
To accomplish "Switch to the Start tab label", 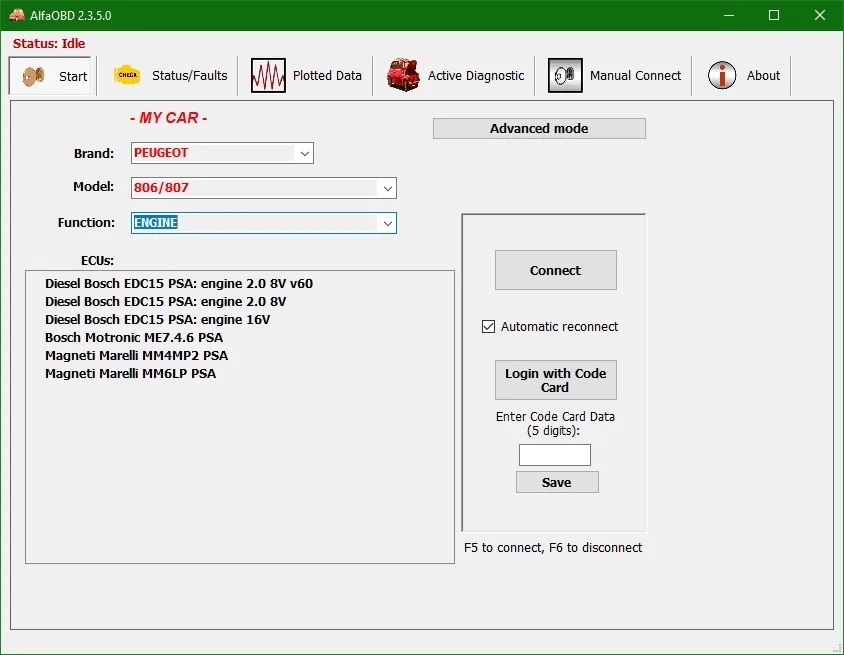I will coord(73,76).
